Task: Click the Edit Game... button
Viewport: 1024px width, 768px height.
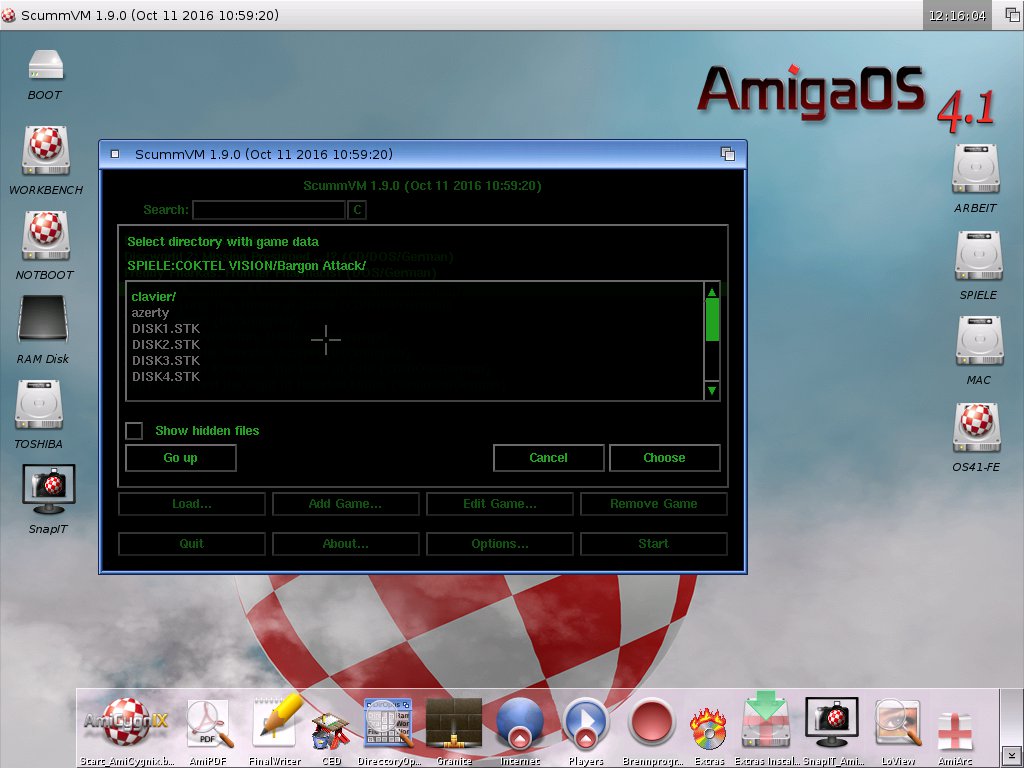Action: 500,504
